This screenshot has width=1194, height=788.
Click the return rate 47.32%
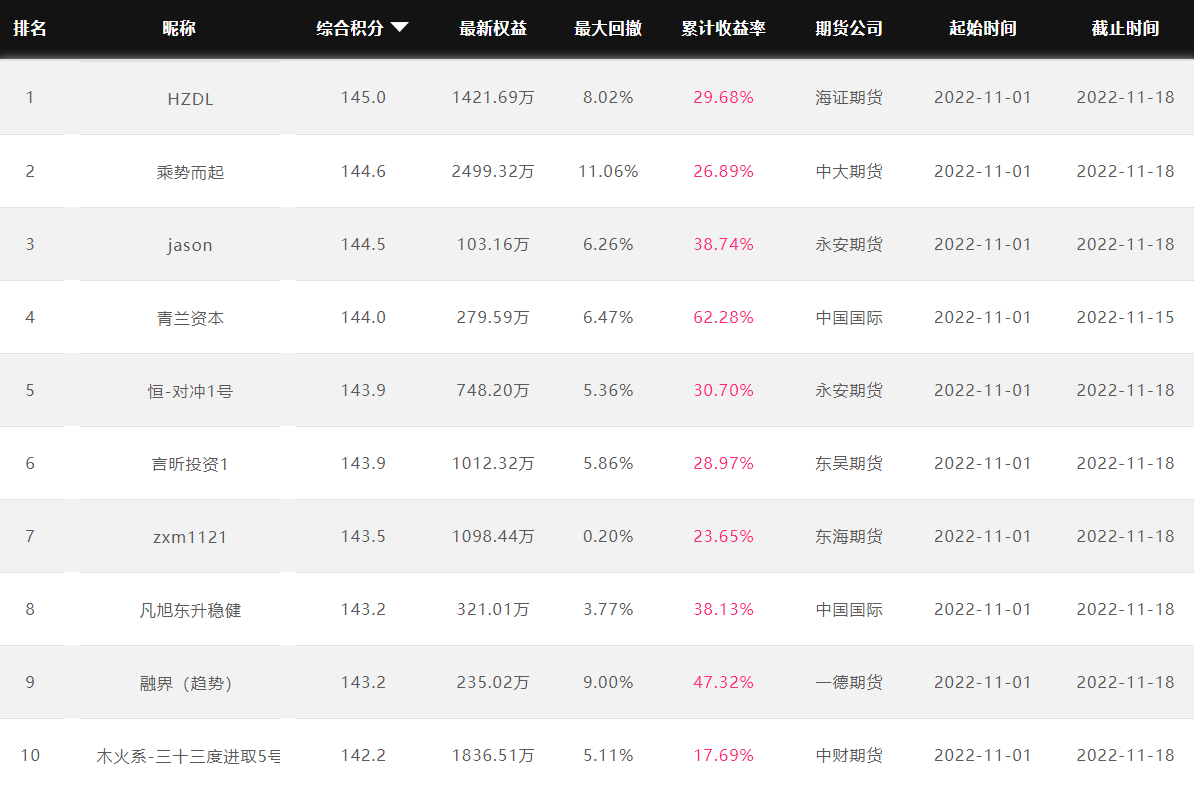coord(723,682)
